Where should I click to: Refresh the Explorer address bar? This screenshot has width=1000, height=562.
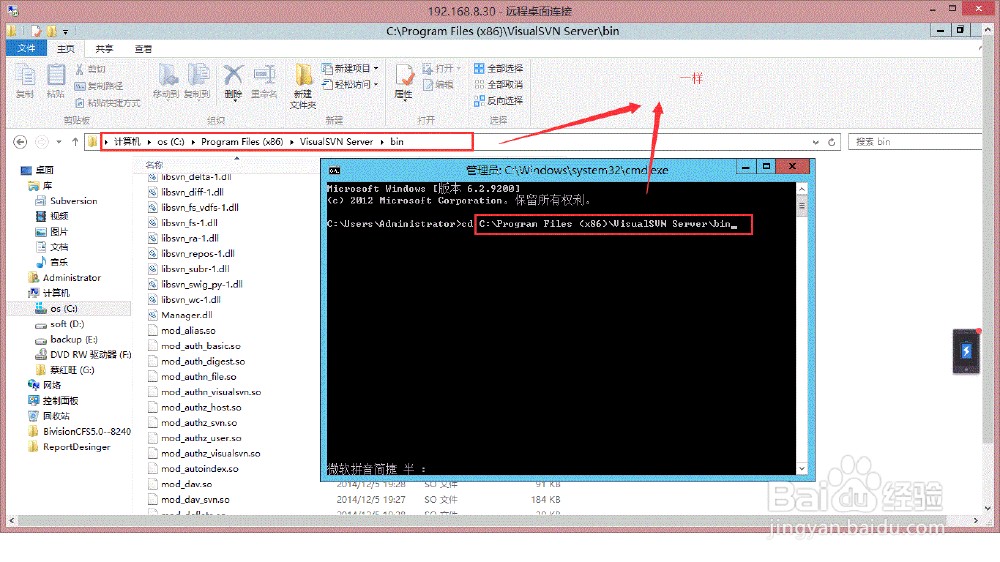click(x=832, y=142)
